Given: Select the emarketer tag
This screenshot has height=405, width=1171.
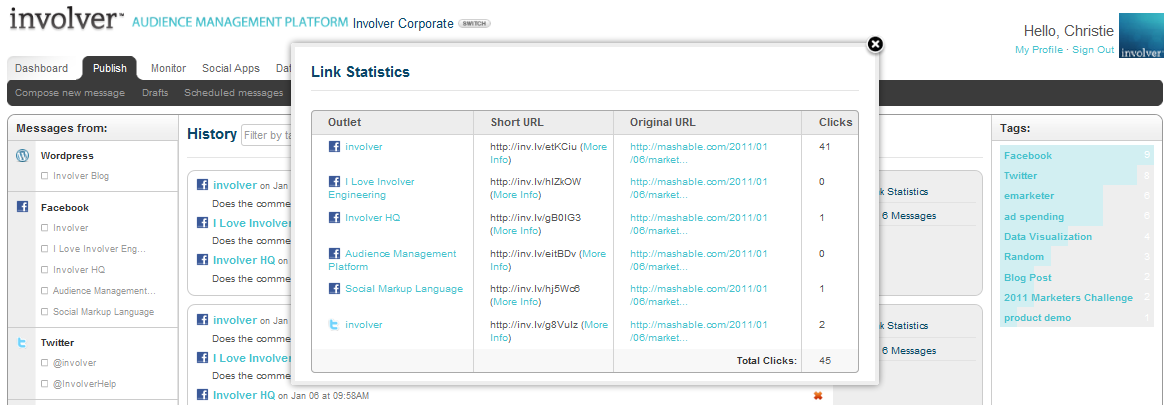Looking at the screenshot, I should pyautogui.click(x=1029, y=196).
